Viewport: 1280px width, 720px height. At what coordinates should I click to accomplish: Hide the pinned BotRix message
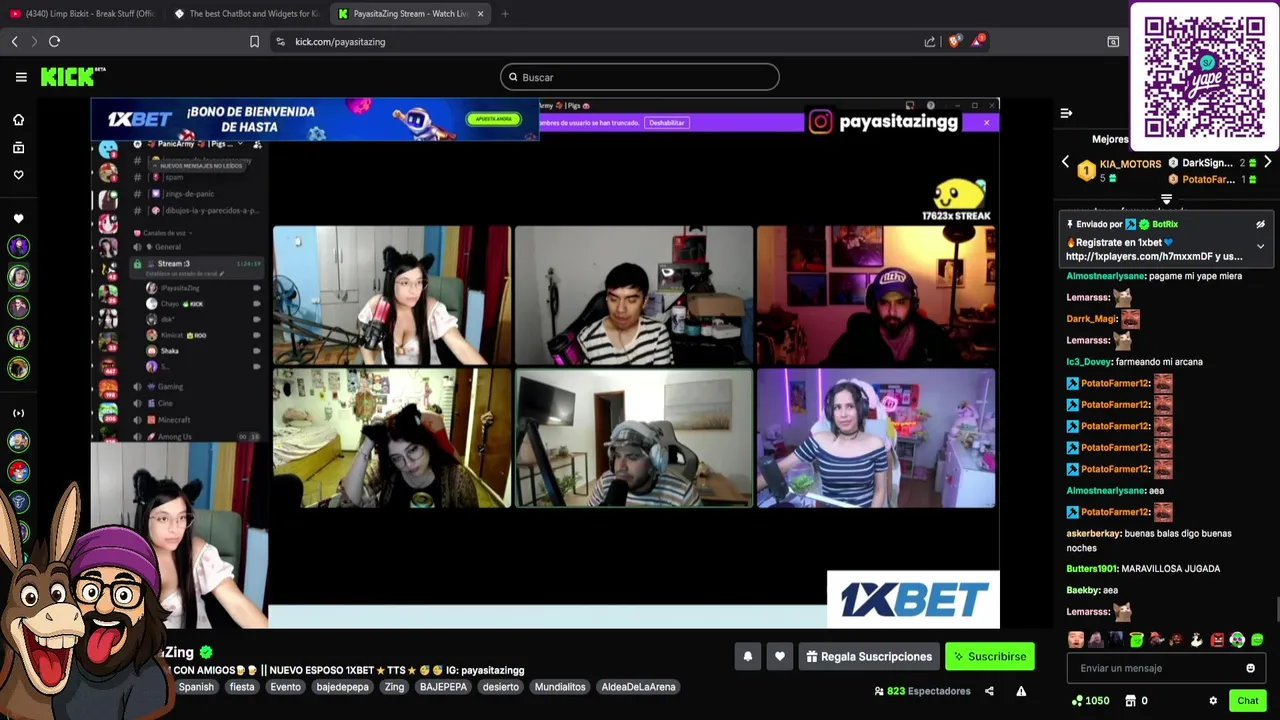click(1260, 225)
